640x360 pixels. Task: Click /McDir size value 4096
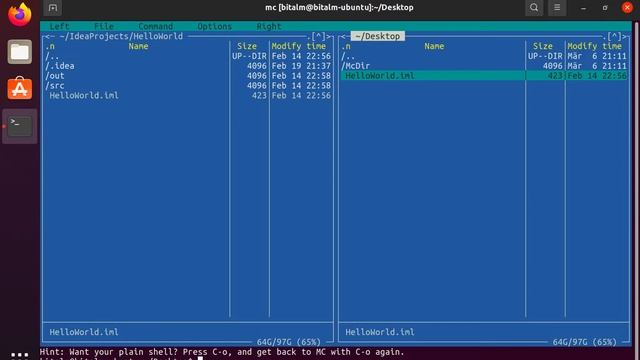553,66
